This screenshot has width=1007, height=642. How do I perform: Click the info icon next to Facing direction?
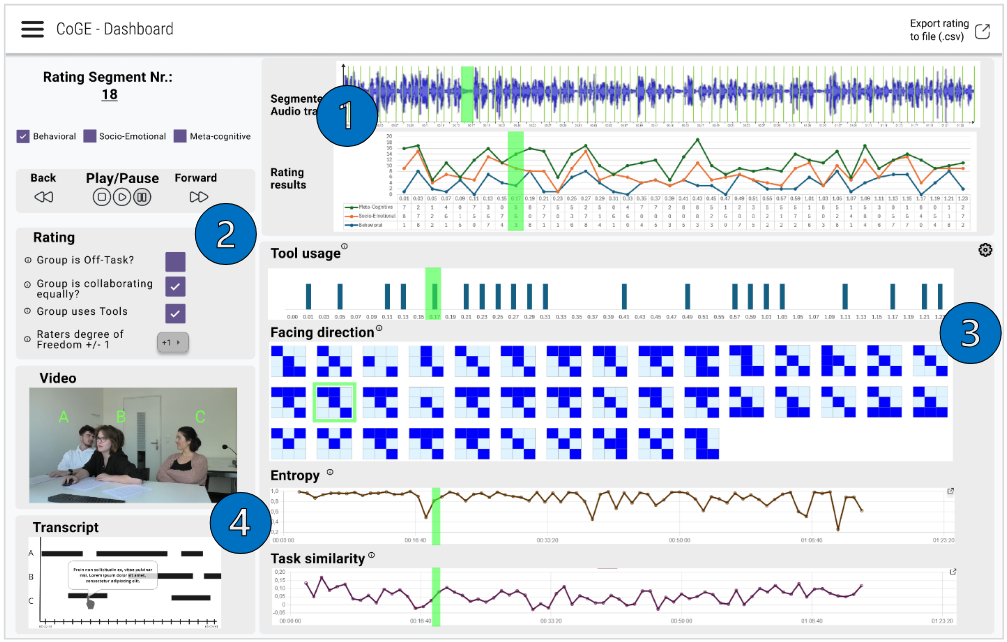(379, 328)
